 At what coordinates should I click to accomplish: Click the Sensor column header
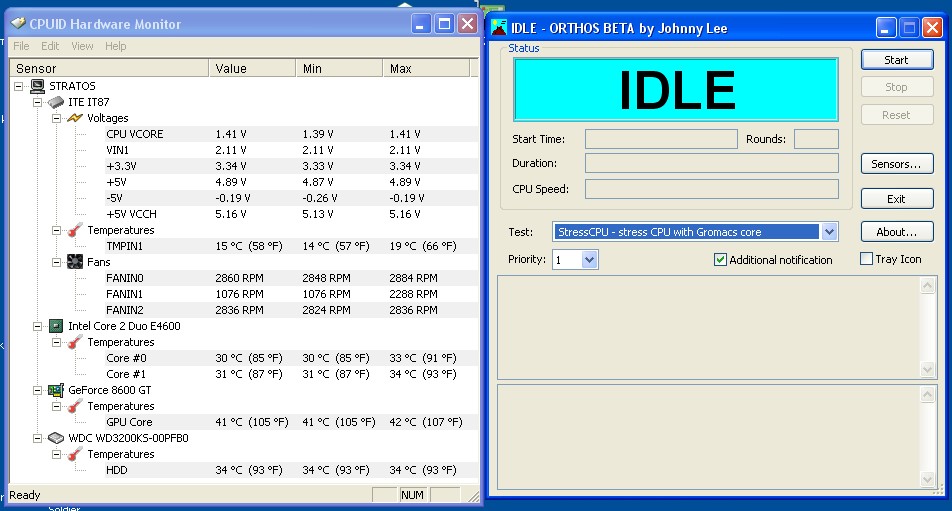pos(109,69)
